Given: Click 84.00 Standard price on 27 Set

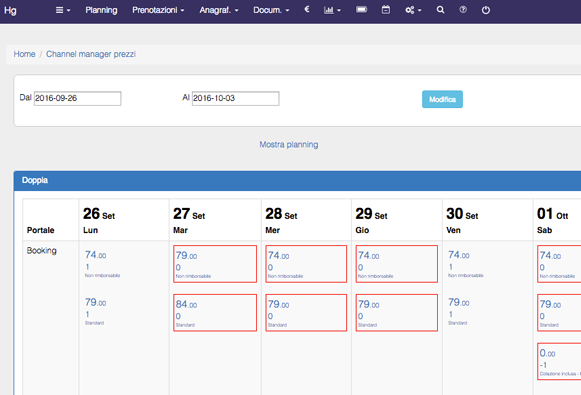Looking at the screenshot, I should click(215, 313).
